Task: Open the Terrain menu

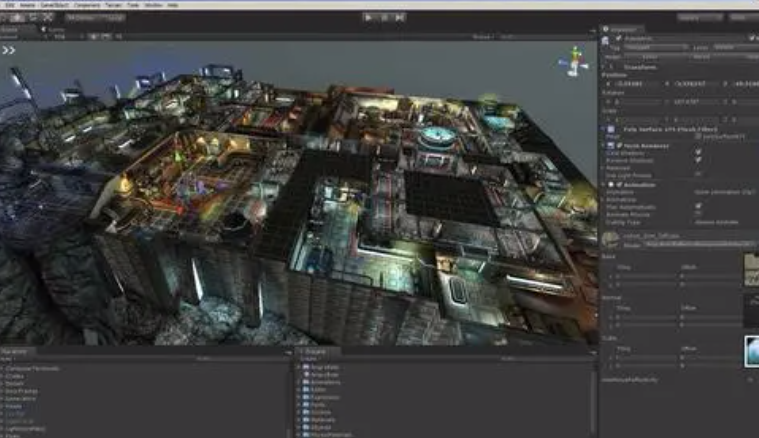Action: (114, 5)
